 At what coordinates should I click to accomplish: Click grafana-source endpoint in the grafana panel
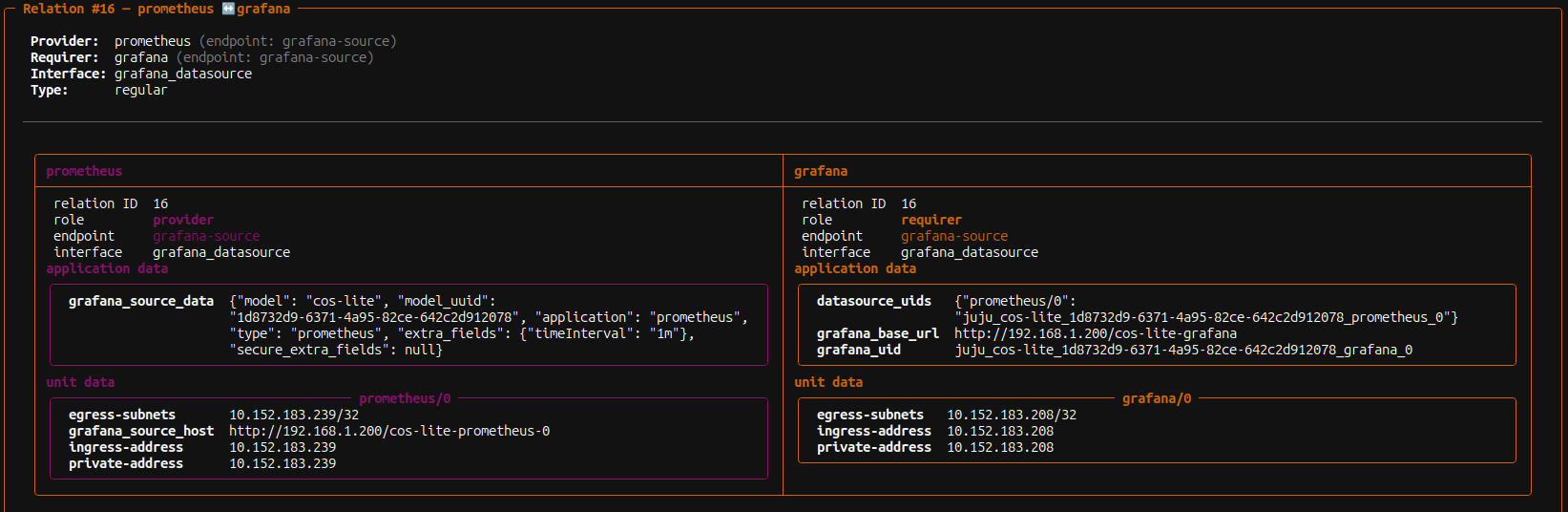point(954,236)
